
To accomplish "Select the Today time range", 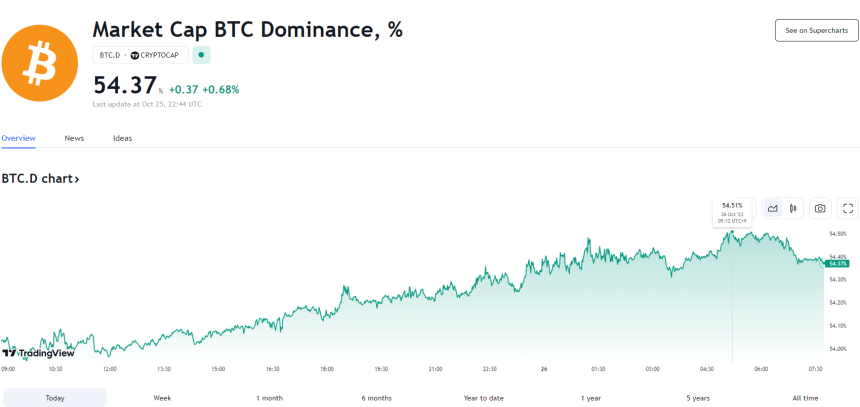I will pos(54,398).
